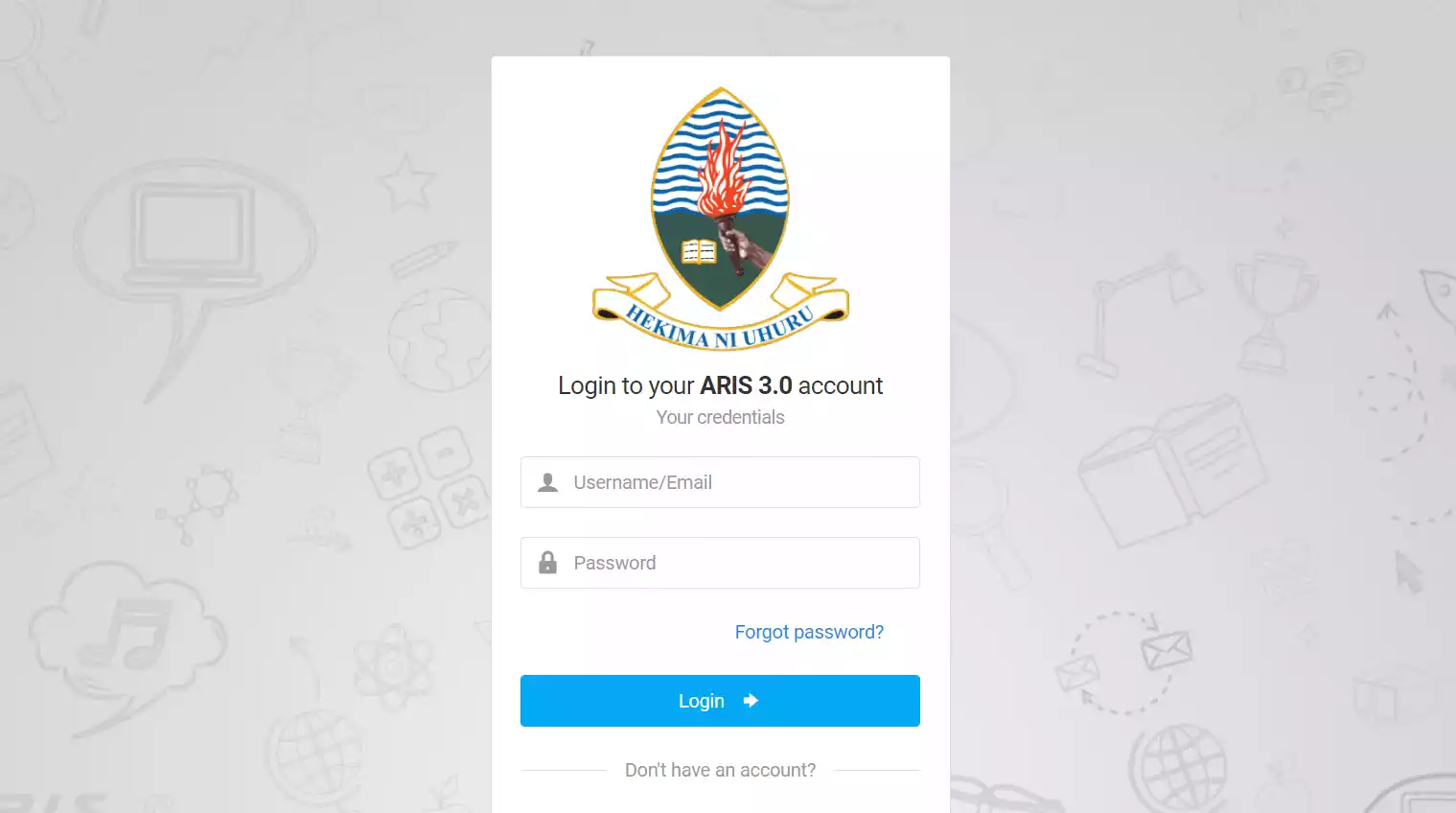Click the padlock icon in the Password field
This screenshot has height=813, width=1456.
tap(547, 563)
